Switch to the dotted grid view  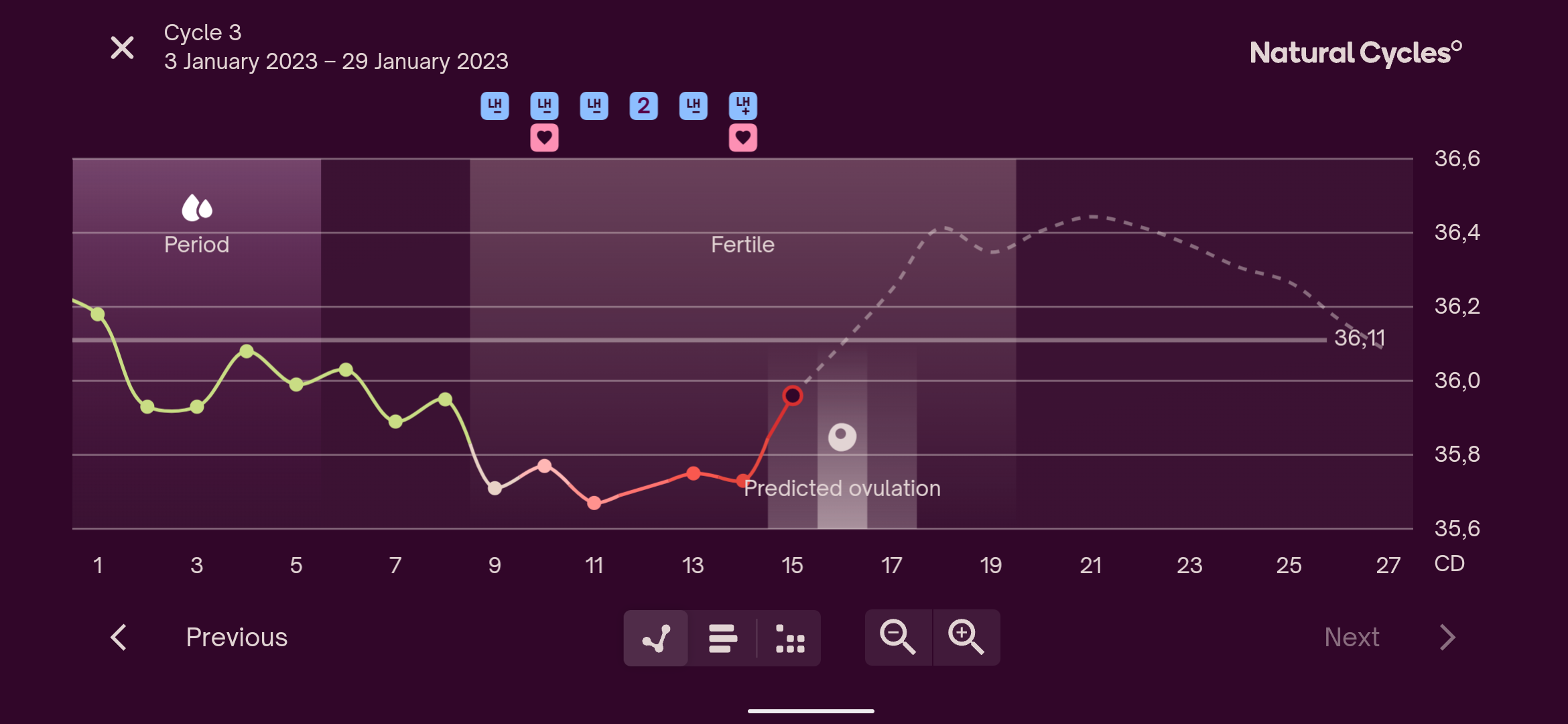pos(789,638)
